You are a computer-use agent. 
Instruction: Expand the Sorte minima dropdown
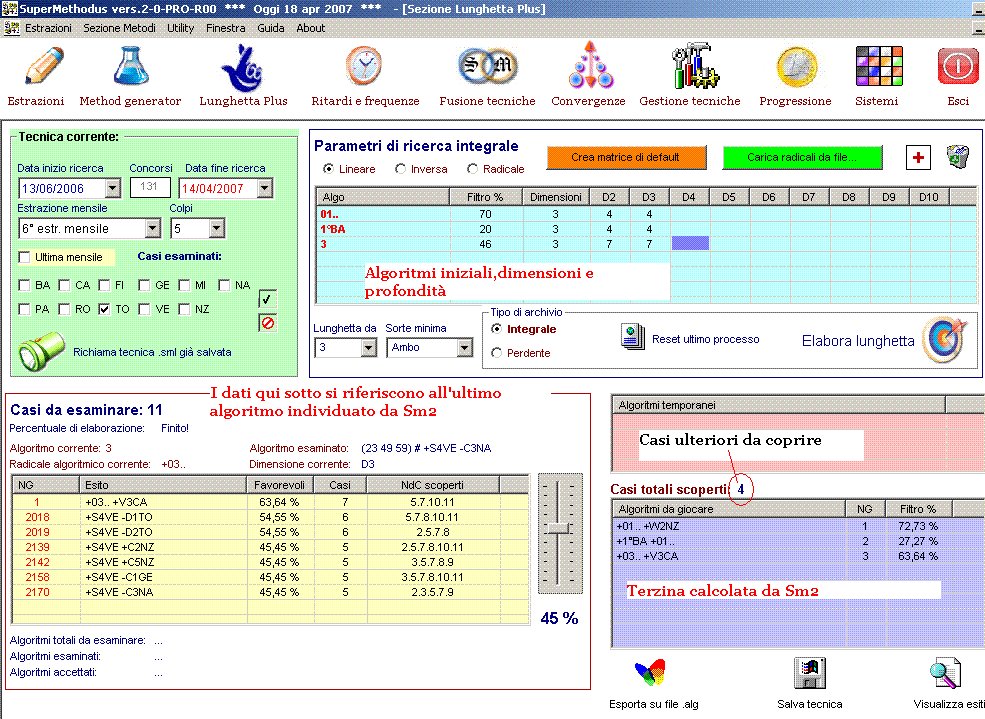click(x=465, y=347)
